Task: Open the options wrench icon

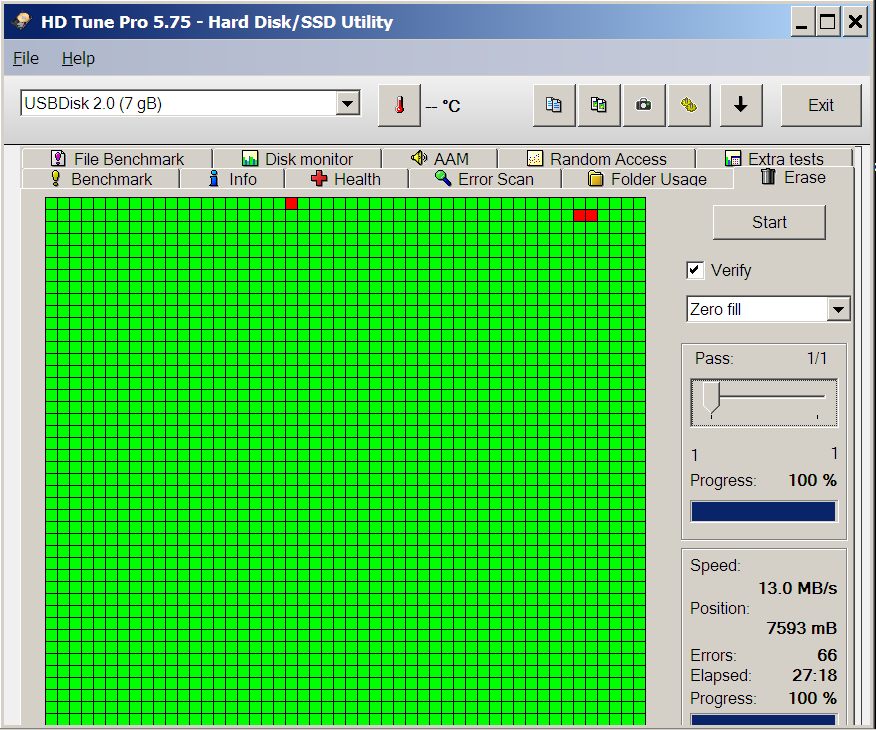Action: coord(689,105)
